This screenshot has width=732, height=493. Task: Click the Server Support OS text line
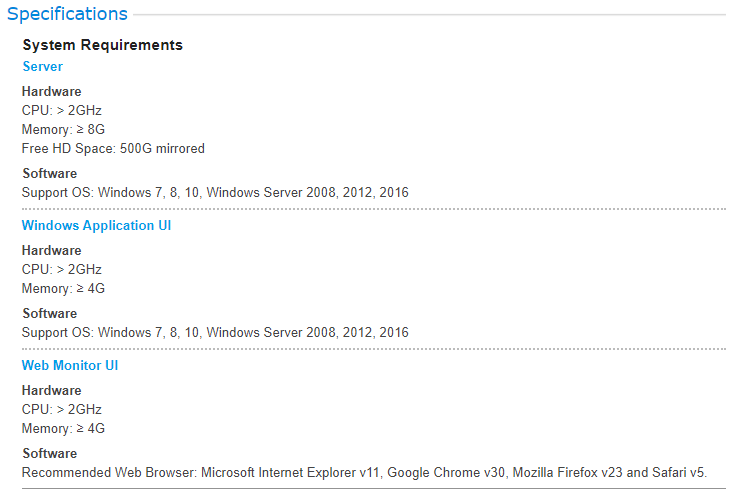tap(215, 192)
